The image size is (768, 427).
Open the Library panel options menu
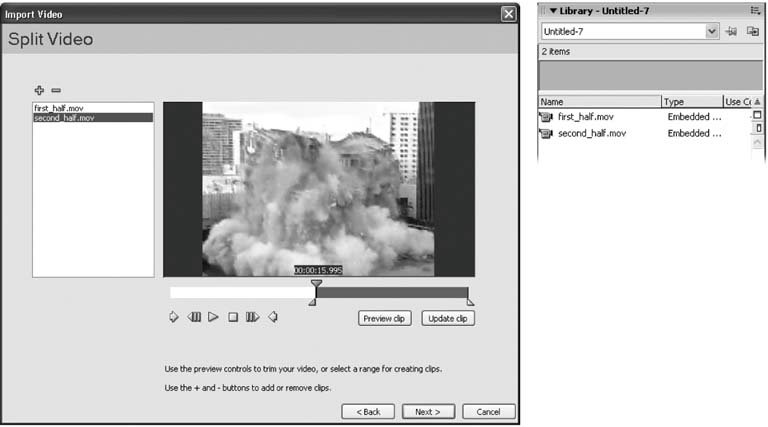pos(755,10)
